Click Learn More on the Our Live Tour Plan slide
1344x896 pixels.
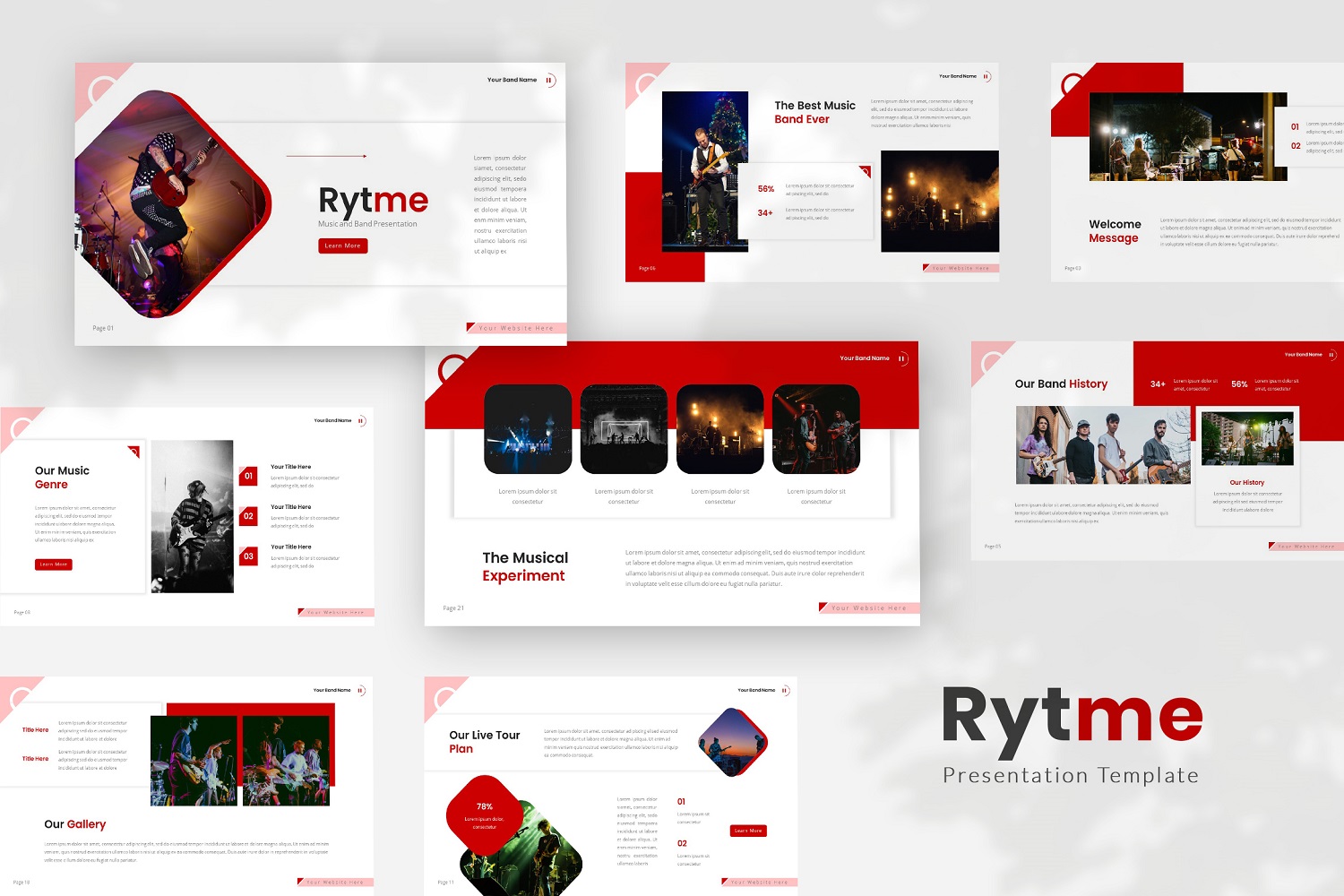[748, 831]
